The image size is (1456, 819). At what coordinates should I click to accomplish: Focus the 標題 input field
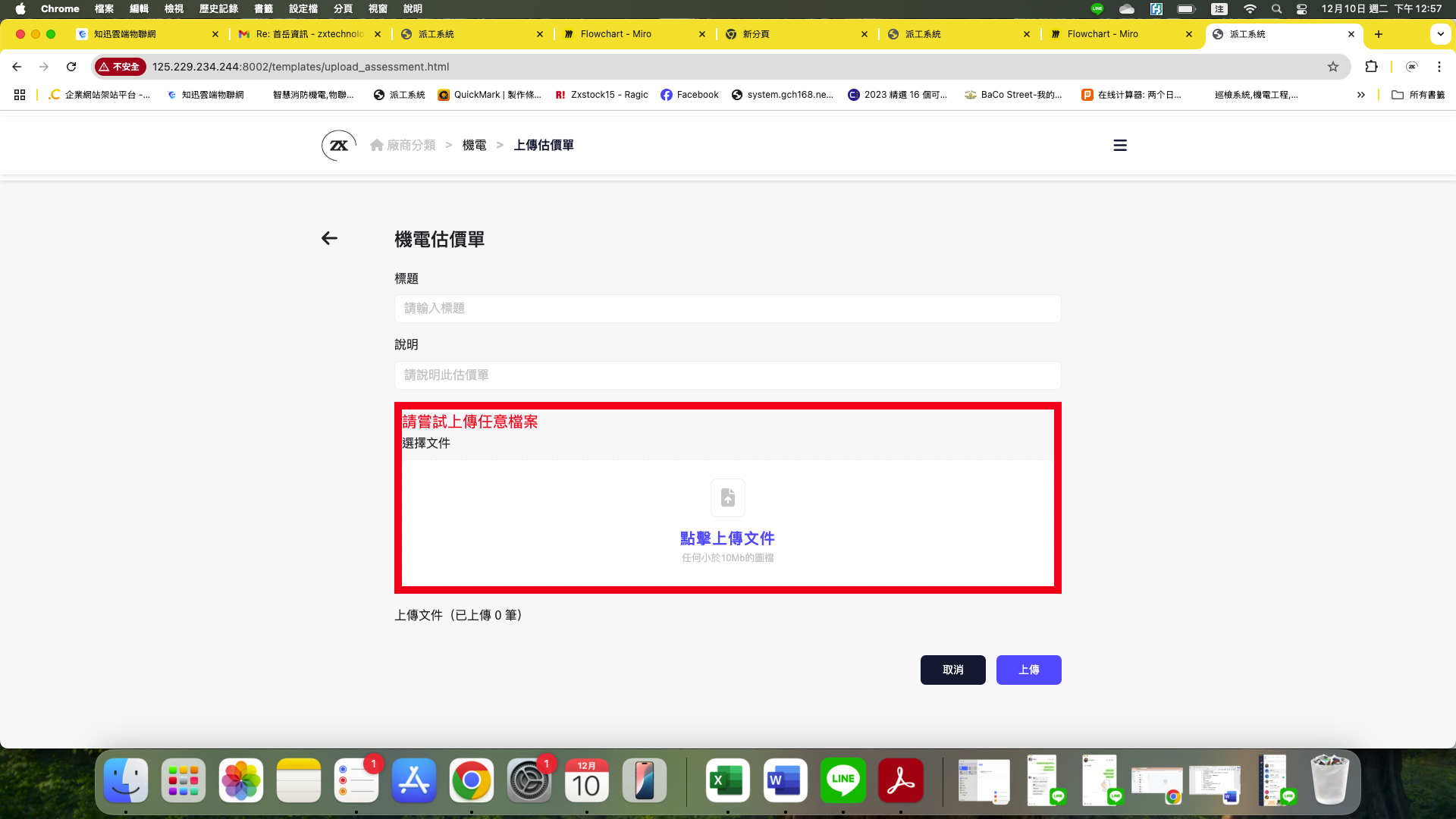click(728, 309)
